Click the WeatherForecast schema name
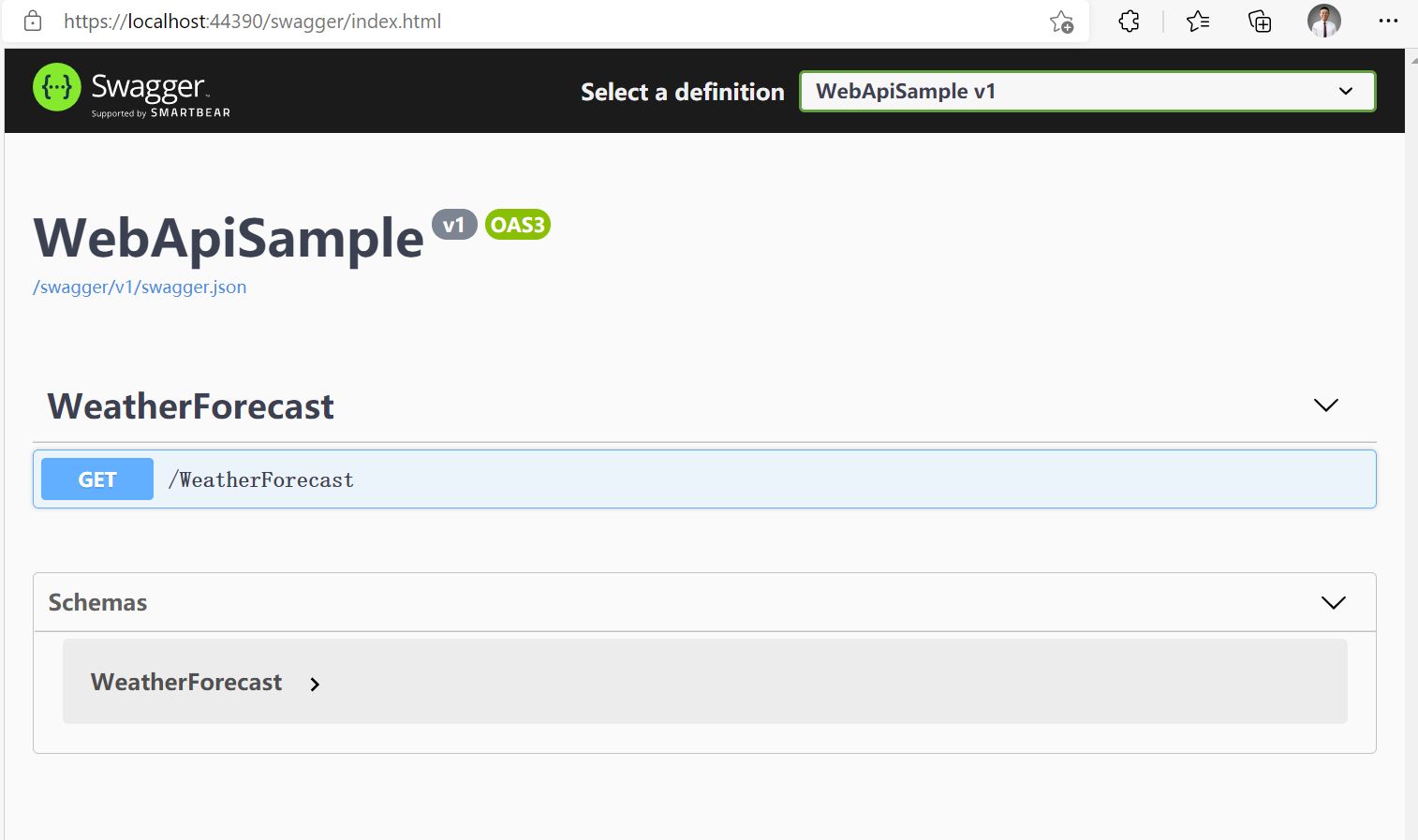The image size is (1418, 840). coord(186,683)
